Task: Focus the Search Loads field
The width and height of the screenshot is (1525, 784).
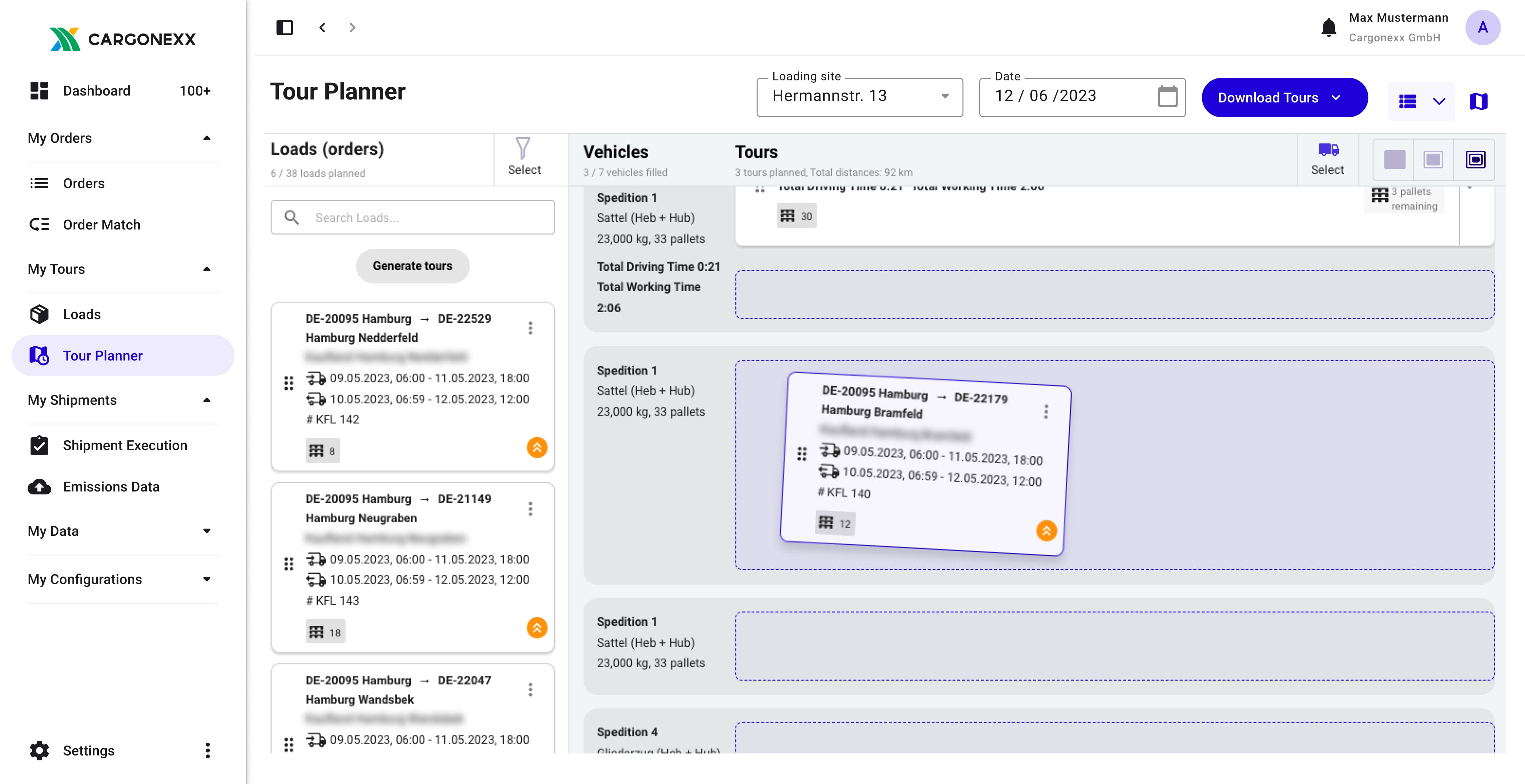Action: [412, 217]
